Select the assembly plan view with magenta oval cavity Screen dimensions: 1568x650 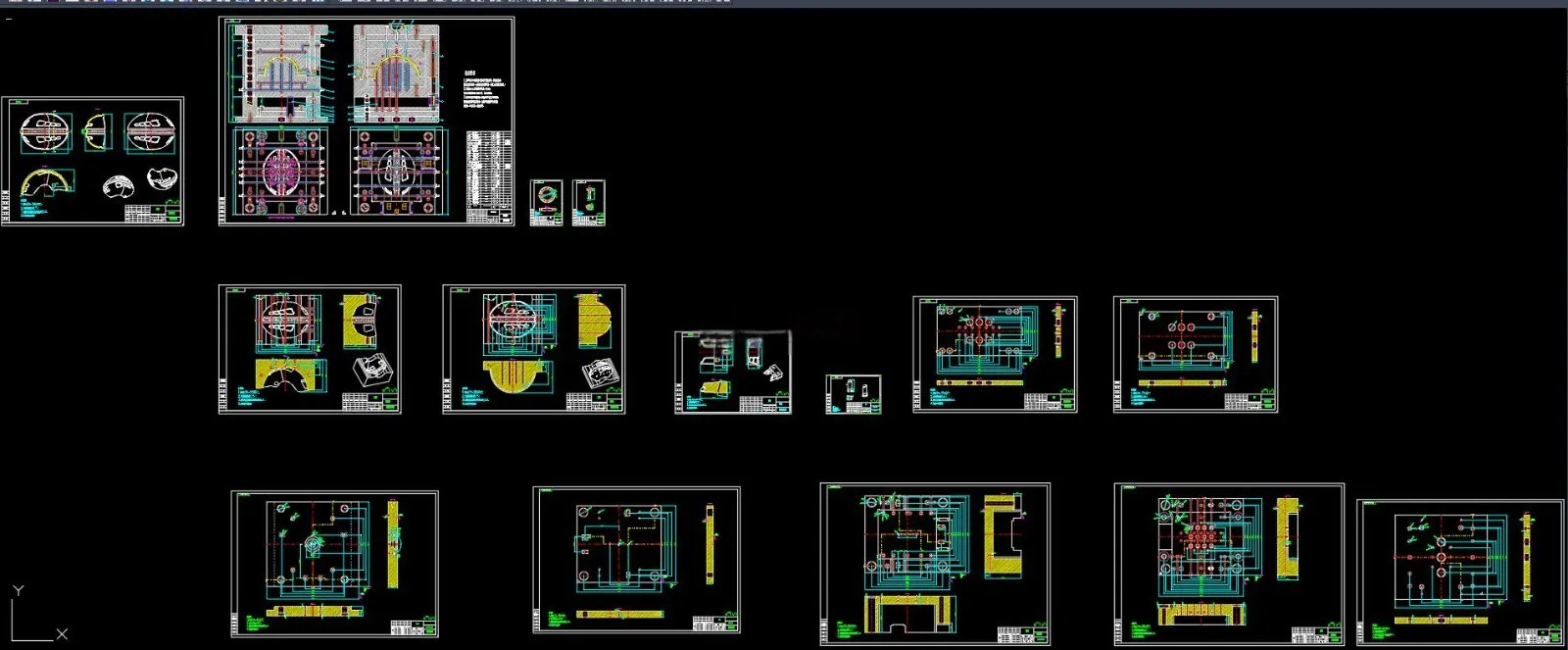280,172
